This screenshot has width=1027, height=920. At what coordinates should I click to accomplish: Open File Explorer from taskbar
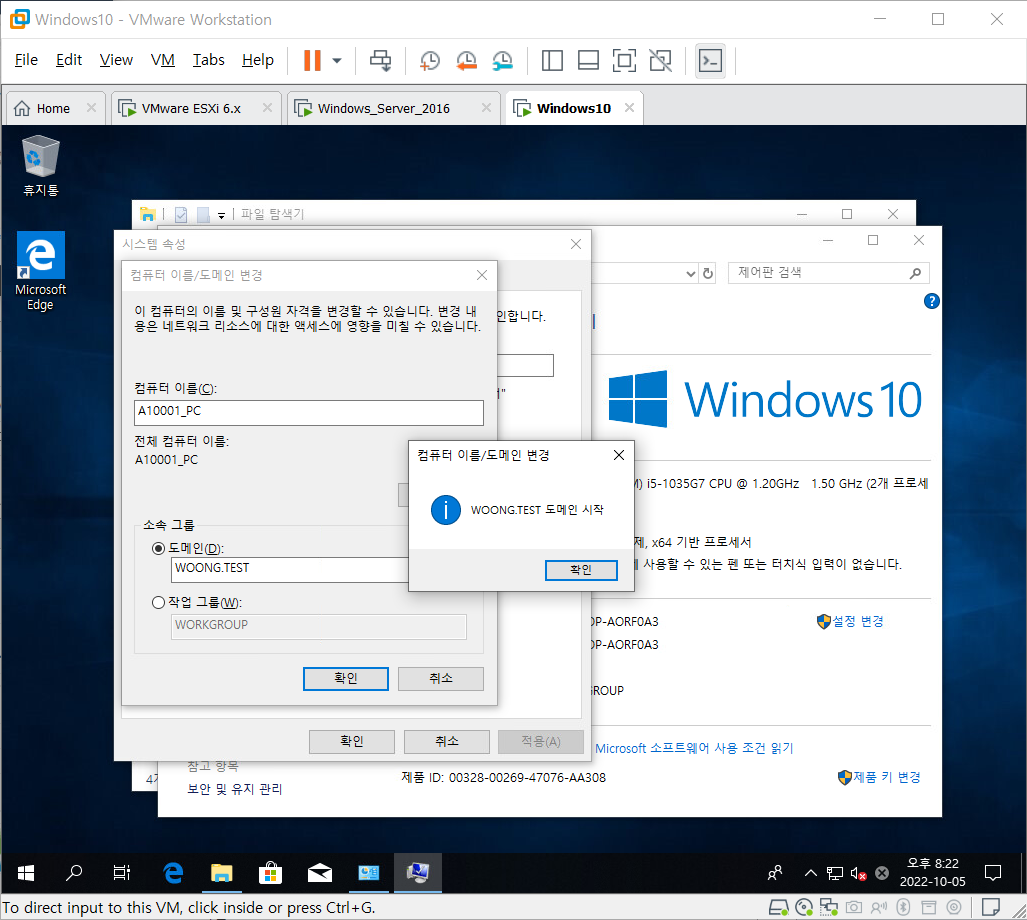click(x=221, y=872)
